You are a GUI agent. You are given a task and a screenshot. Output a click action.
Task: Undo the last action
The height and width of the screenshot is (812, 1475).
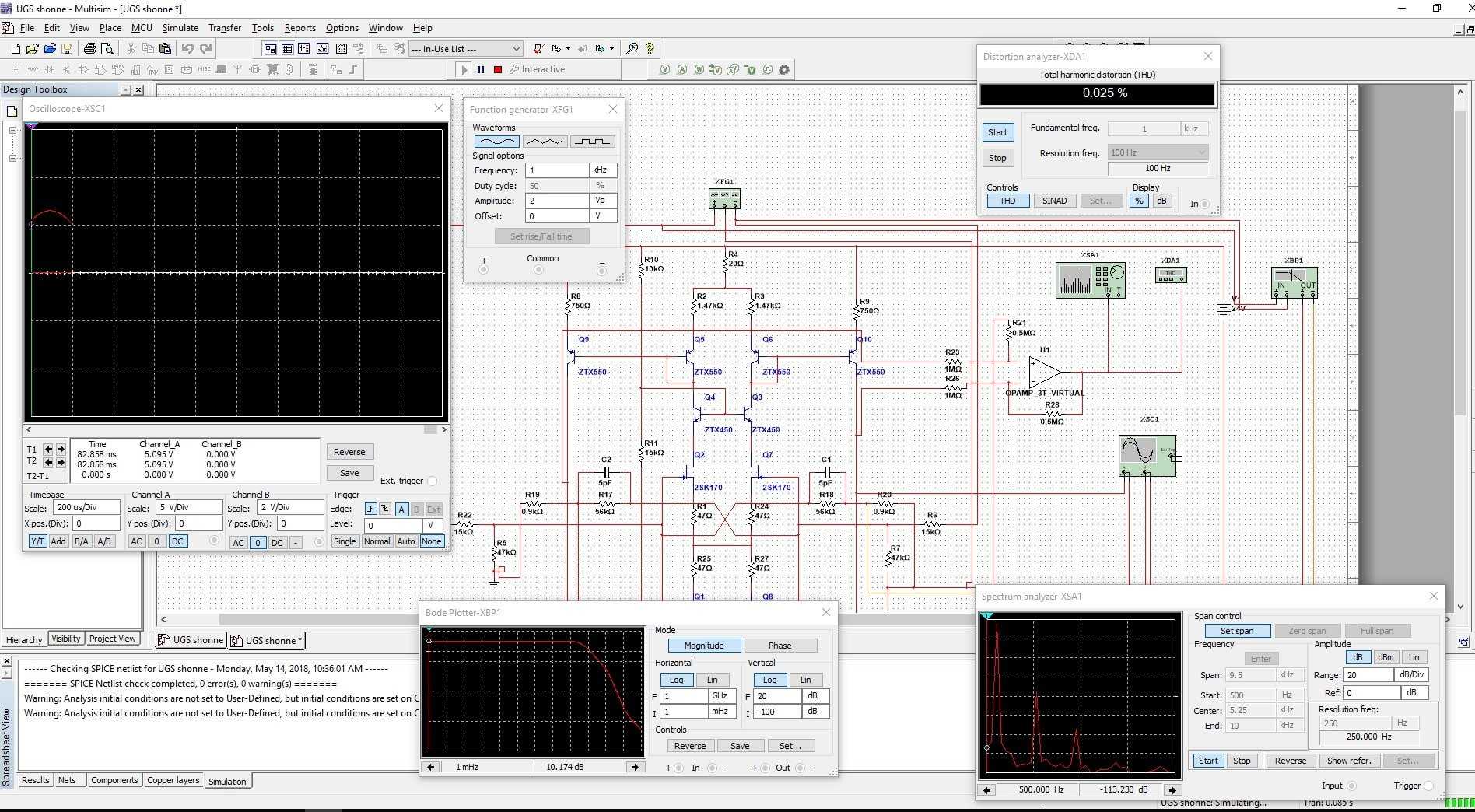coord(187,48)
